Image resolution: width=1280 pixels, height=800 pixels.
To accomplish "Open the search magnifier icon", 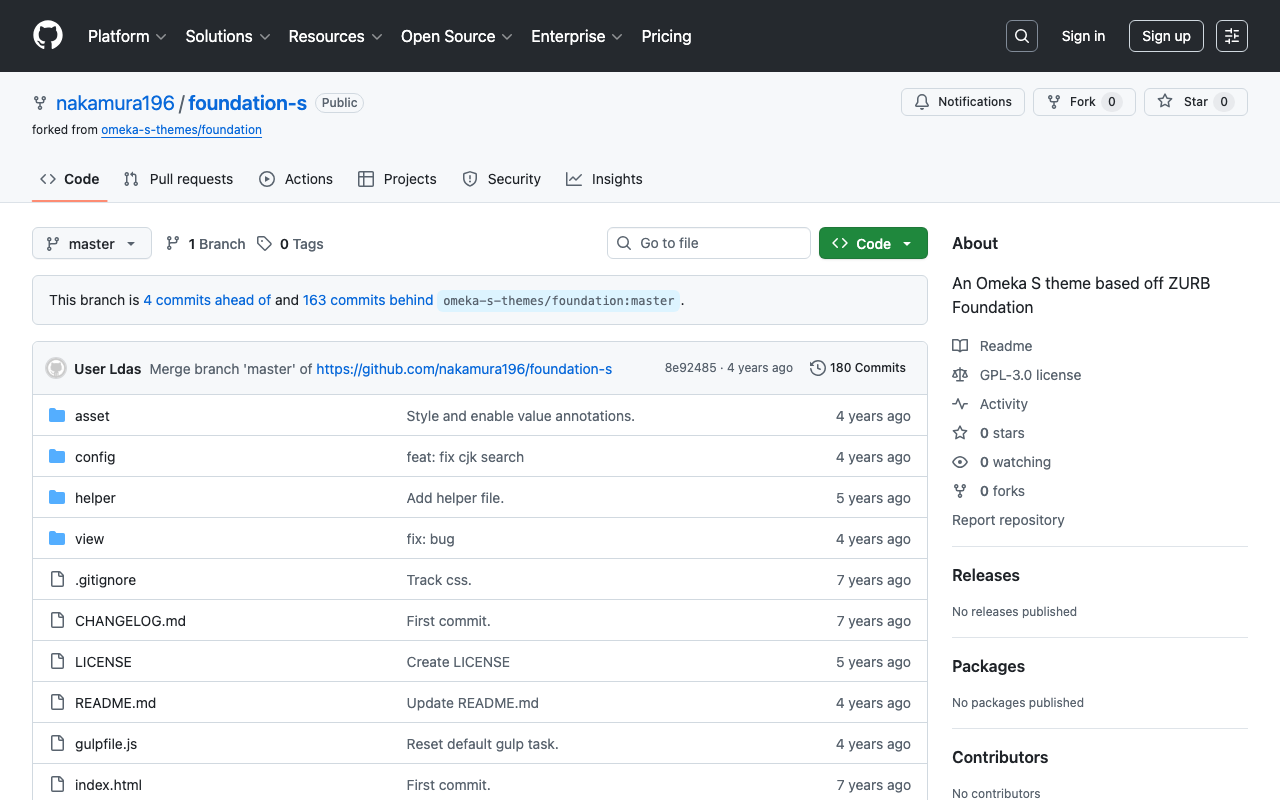I will (1021, 36).
